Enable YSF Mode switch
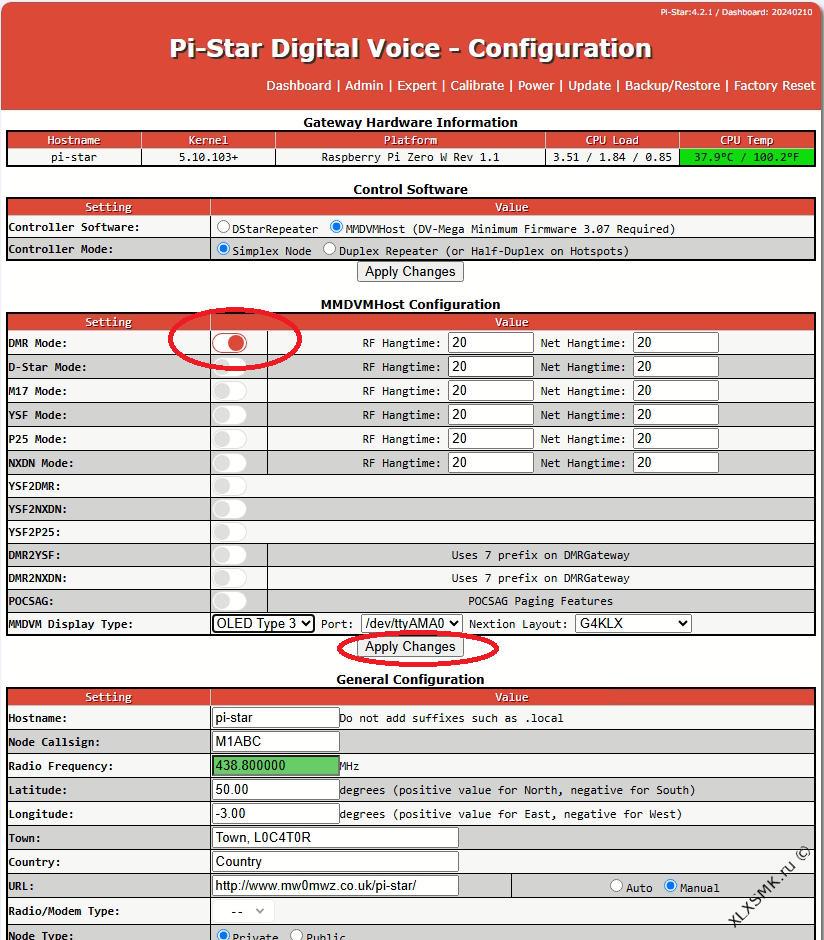Image resolution: width=824 pixels, height=940 pixels. coord(230,415)
